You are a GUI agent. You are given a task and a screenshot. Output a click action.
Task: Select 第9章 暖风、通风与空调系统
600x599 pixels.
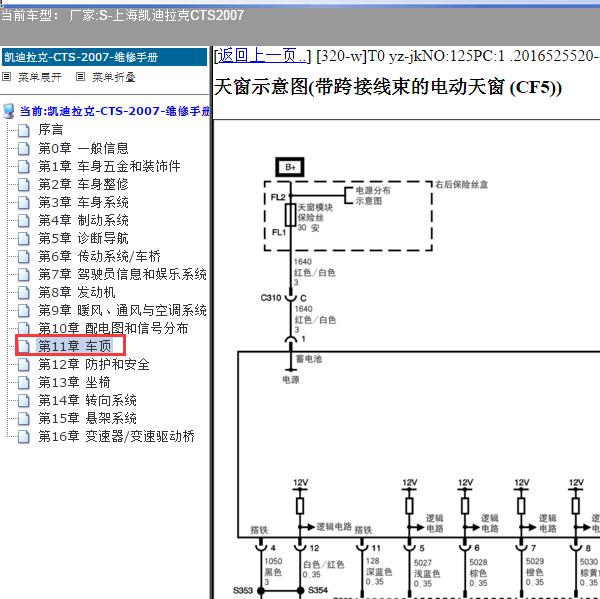[x=122, y=310]
